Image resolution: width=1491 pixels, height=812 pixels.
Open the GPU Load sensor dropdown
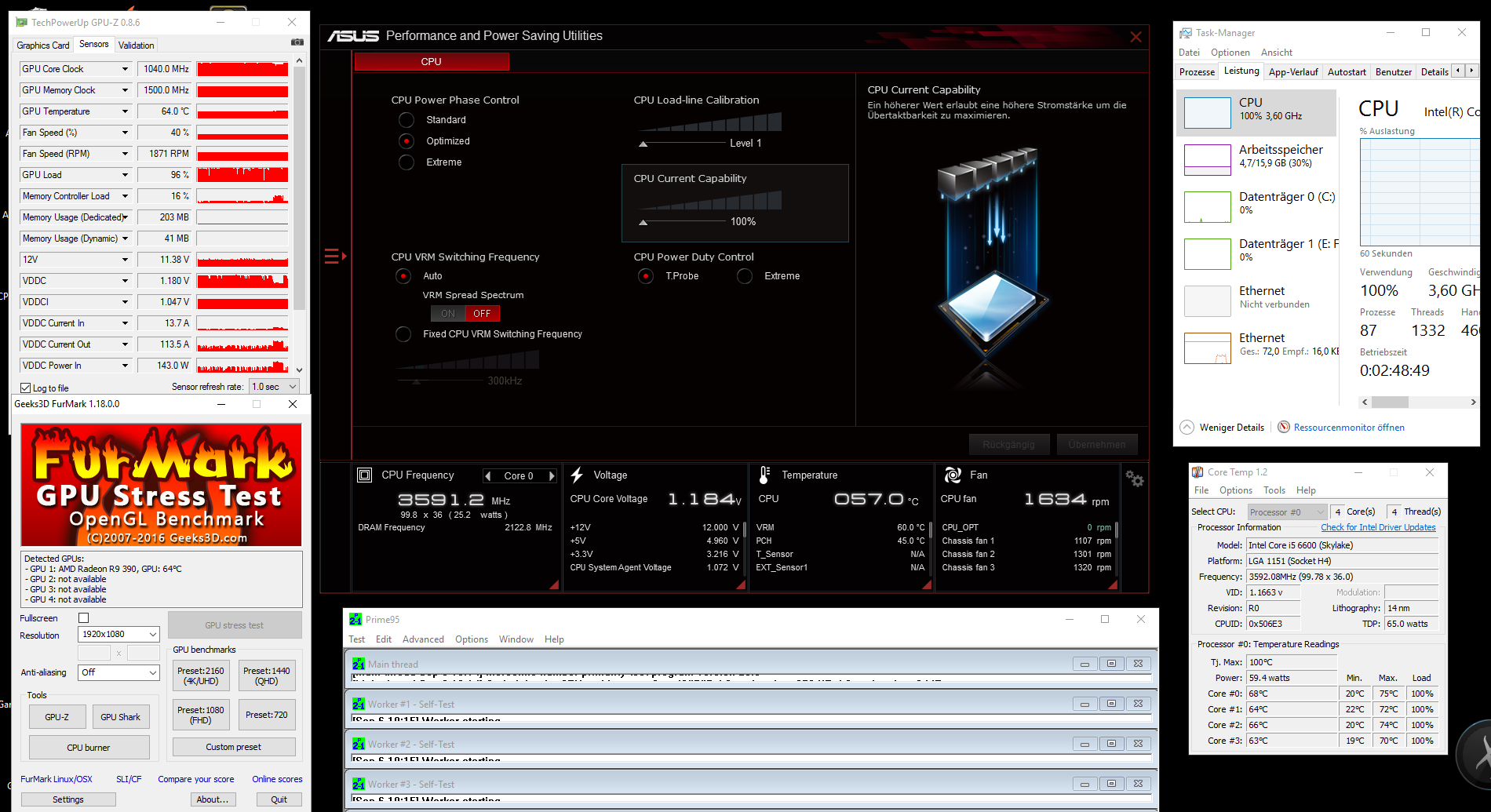pos(125,175)
